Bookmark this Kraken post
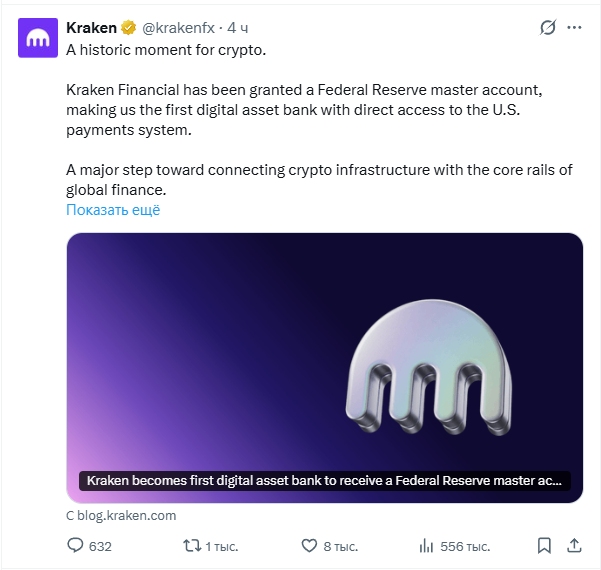 point(544,546)
